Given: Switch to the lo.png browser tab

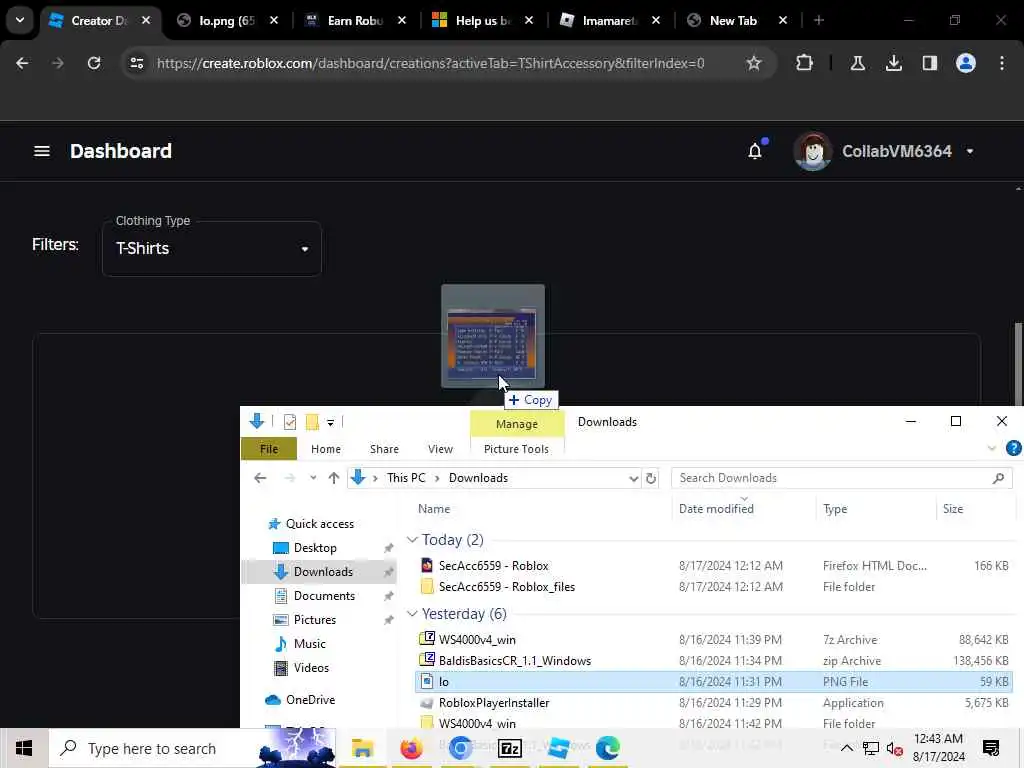Looking at the screenshot, I should 227,21.
